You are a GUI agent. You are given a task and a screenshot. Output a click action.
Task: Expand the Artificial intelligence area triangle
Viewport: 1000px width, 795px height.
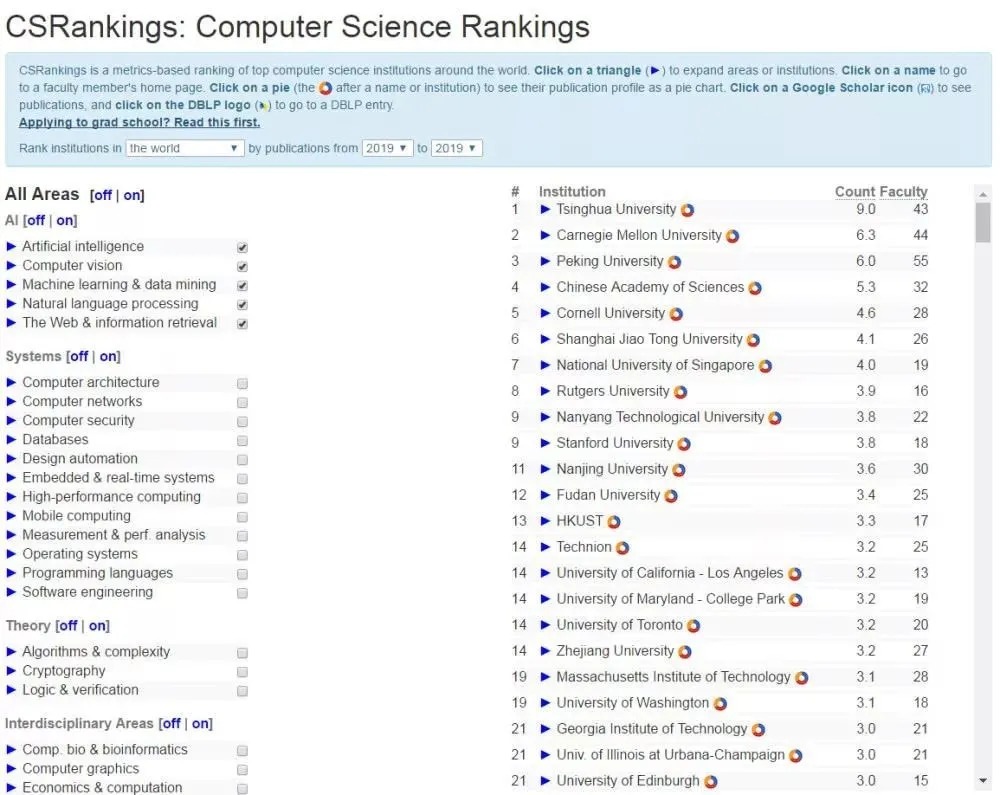11,247
